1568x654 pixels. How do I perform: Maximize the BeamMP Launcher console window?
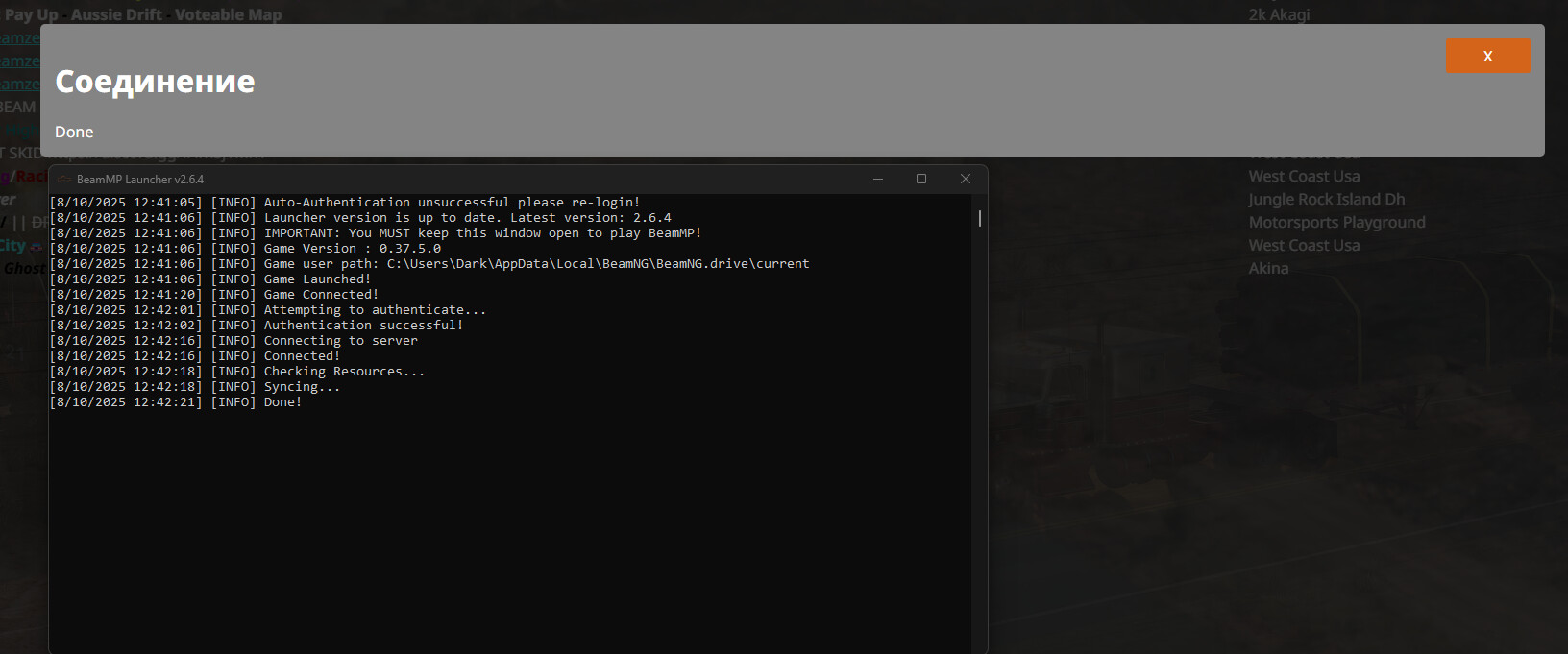click(920, 179)
